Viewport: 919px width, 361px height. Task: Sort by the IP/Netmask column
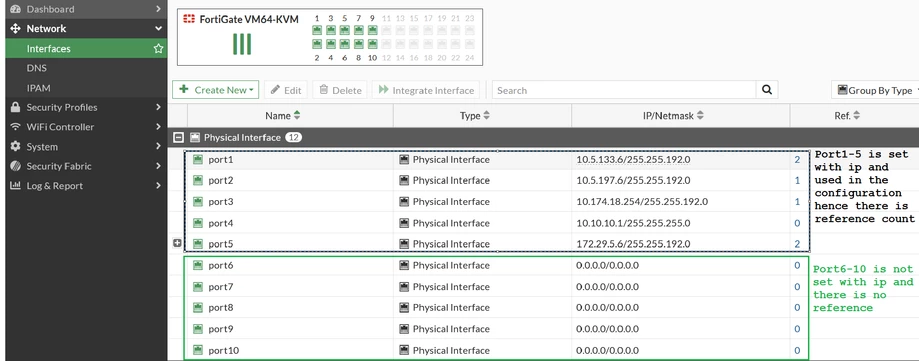[x=681, y=115]
